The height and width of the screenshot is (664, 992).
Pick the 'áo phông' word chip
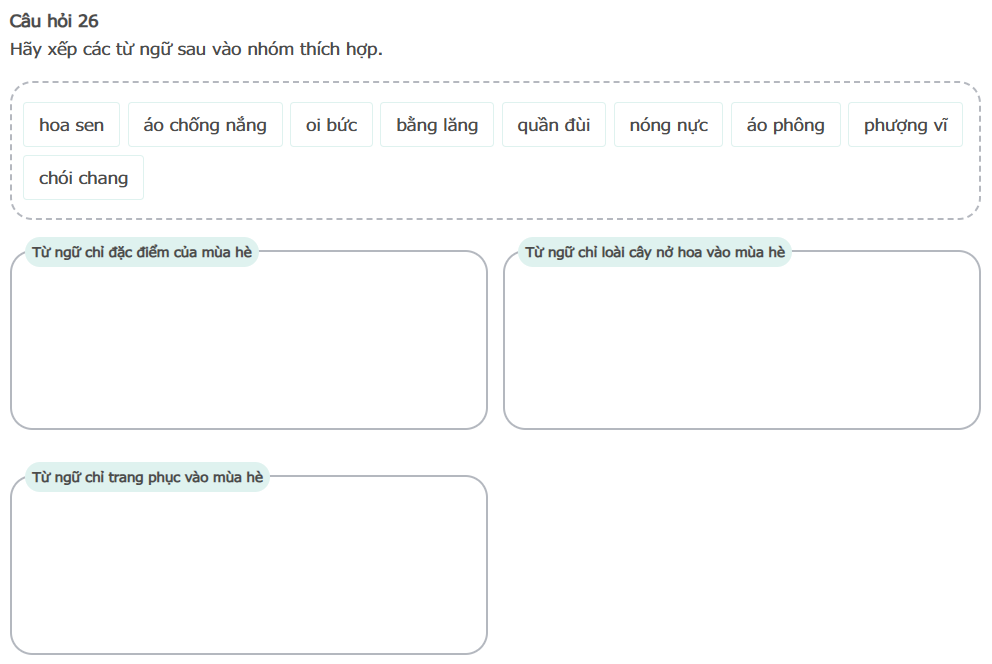785,125
